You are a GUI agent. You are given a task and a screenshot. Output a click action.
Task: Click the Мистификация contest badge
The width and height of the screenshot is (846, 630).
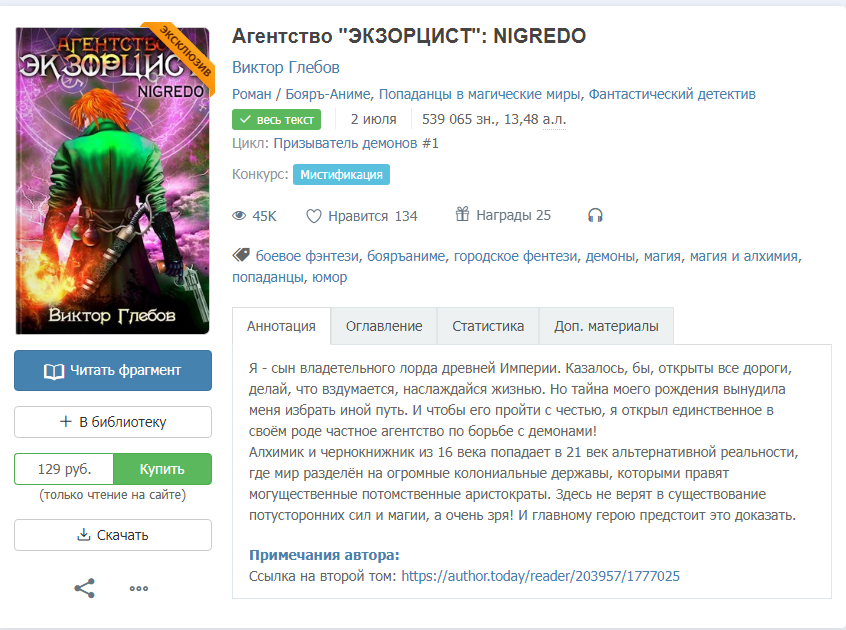pos(341,175)
